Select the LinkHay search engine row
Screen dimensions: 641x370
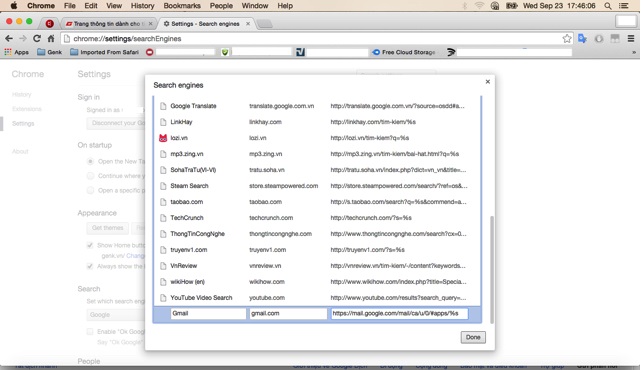click(x=317, y=122)
